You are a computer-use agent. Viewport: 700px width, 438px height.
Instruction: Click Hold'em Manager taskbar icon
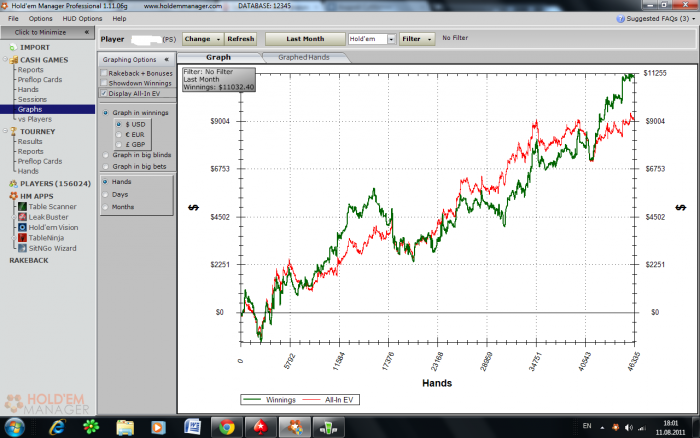295,427
